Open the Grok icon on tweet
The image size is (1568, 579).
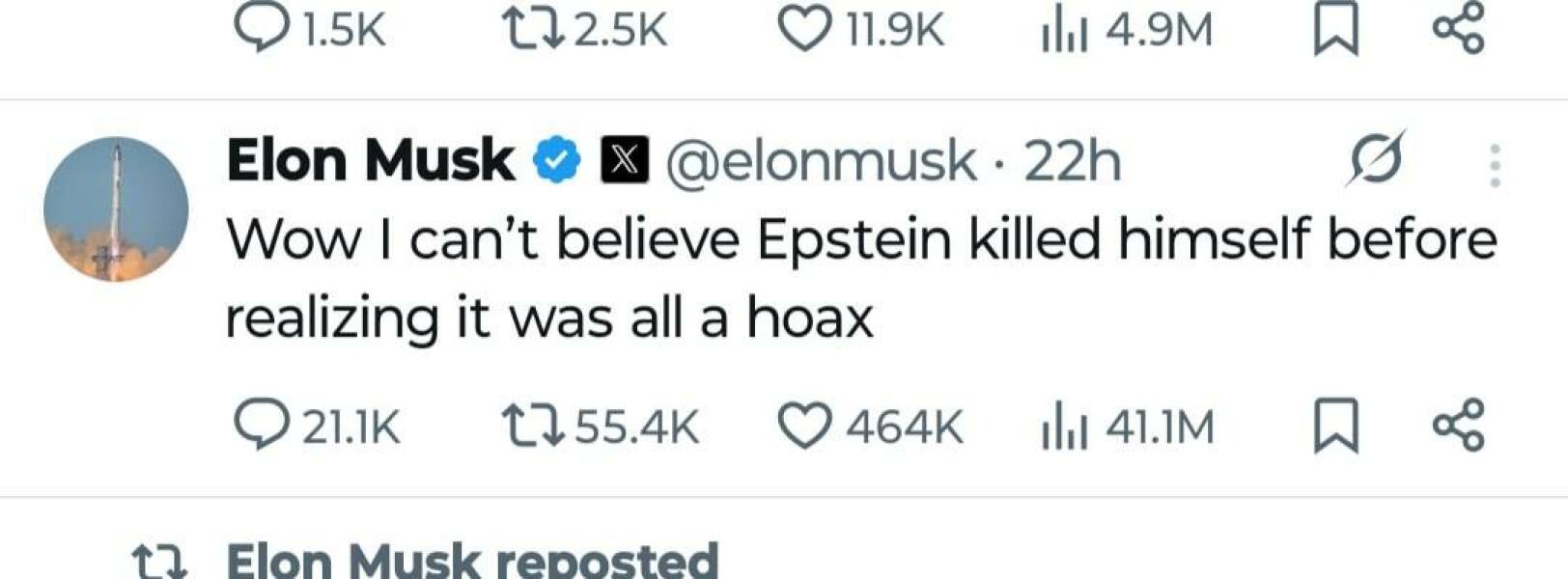pyautogui.click(x=1375, y=158)
